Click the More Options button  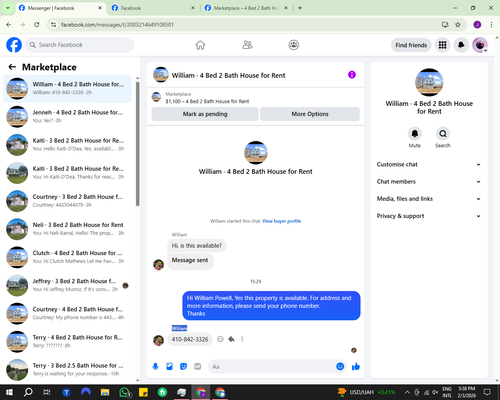[310, 114]
